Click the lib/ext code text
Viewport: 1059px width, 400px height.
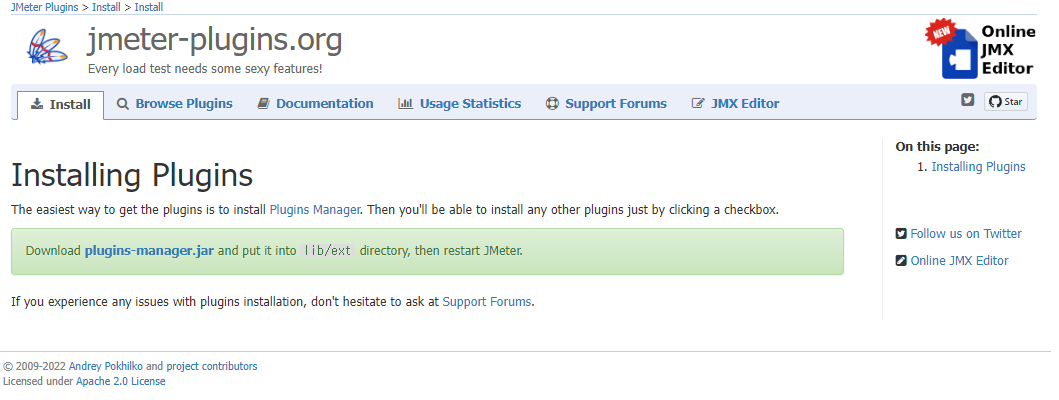click(328, 251)
